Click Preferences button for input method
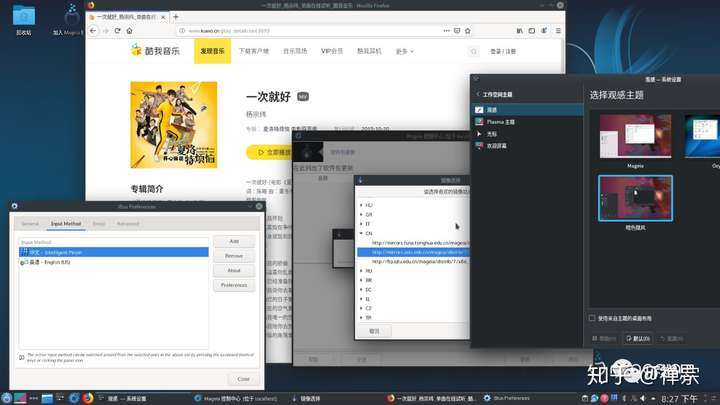Image resolution: width=720 pixels, height=405 pixels. tap(234, 285)
